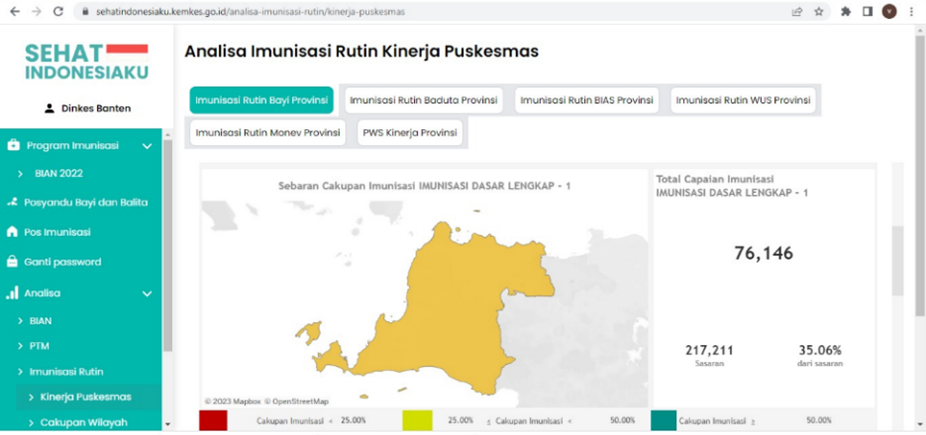926x435 pixels.
Task: Collapse the Program Imunisasi menu chevron
Action: pos(147,146)
